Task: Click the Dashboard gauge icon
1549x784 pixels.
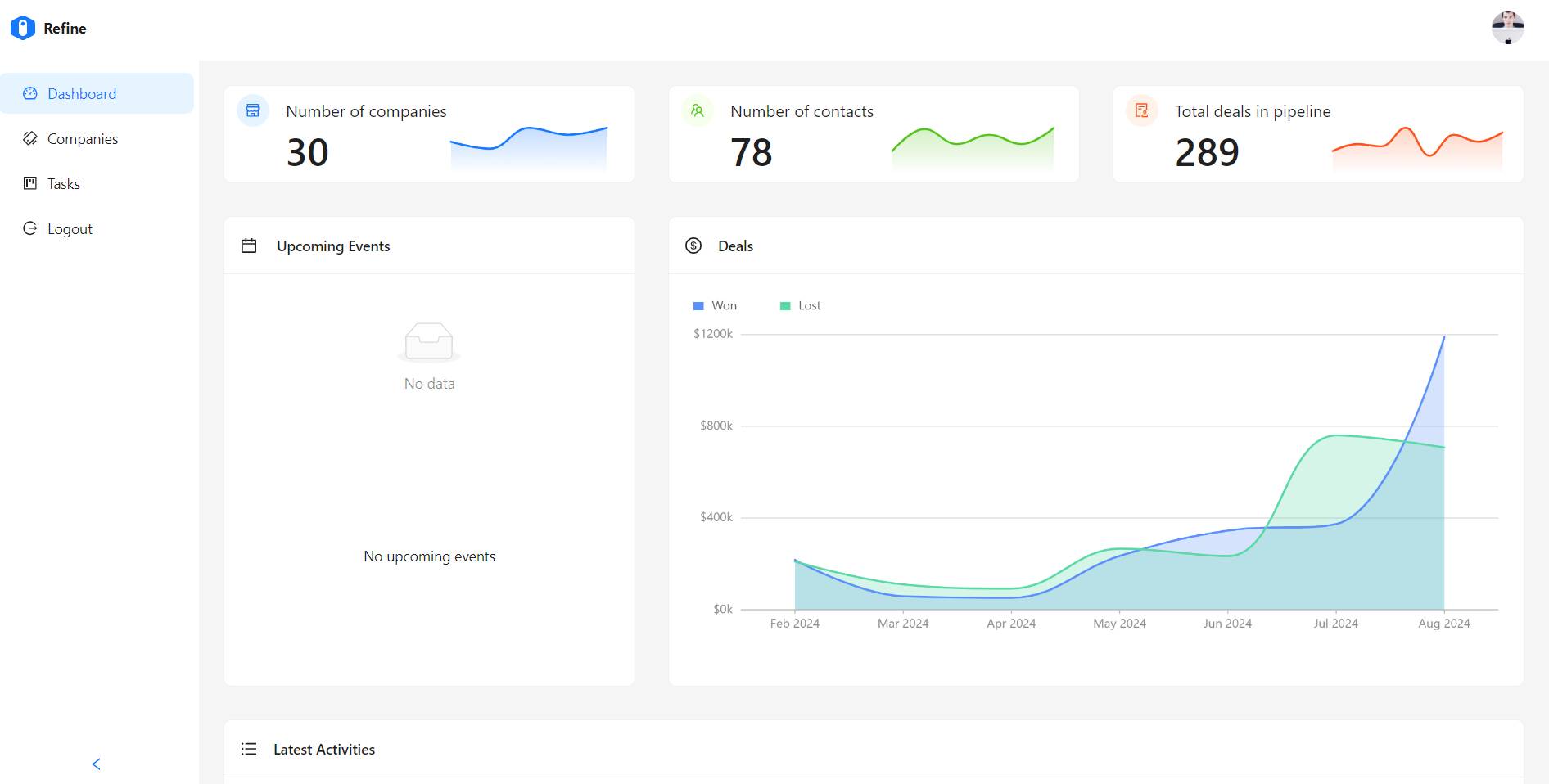Action: [30, 93]
